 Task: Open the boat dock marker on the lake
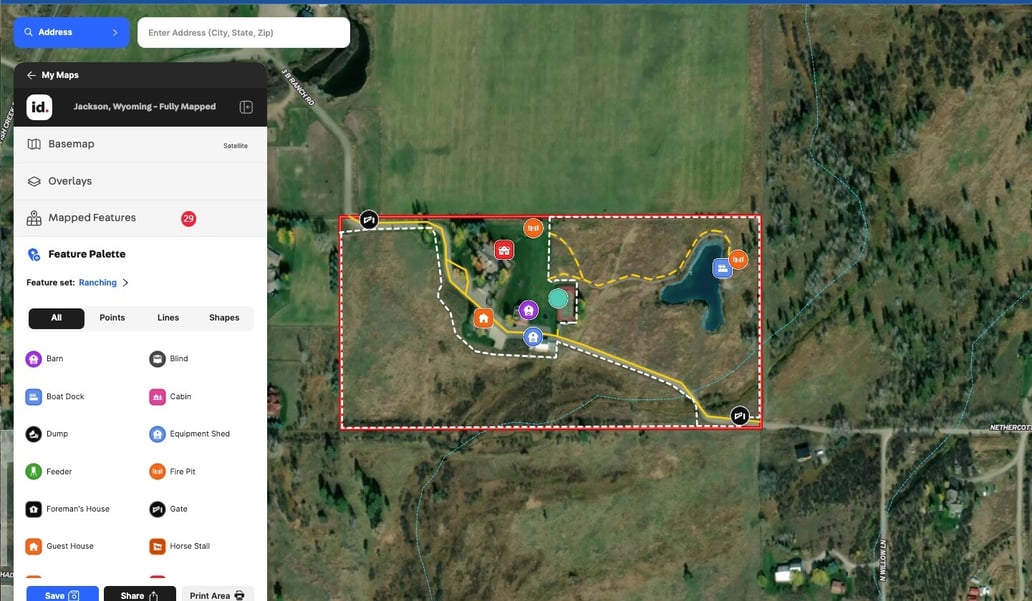coord(722,267)
